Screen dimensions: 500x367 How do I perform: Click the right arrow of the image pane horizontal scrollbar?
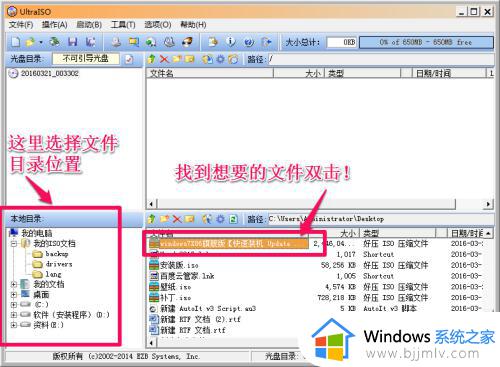(x=488, y=204)
